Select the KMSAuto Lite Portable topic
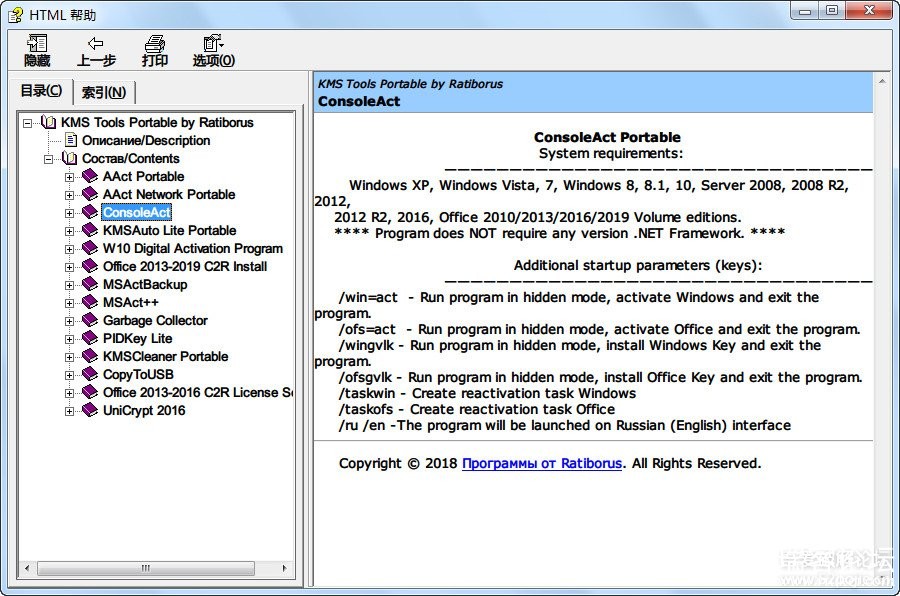 tap(169, 230)
